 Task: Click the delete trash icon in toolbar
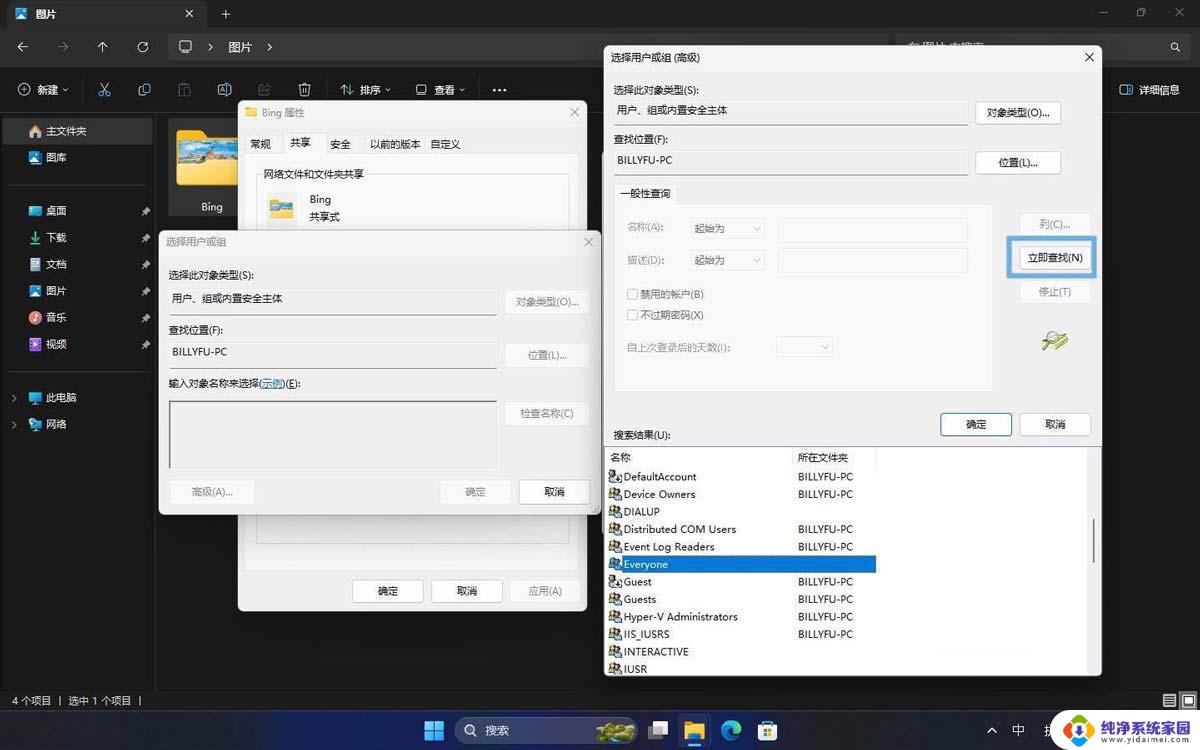pos(305,90)
